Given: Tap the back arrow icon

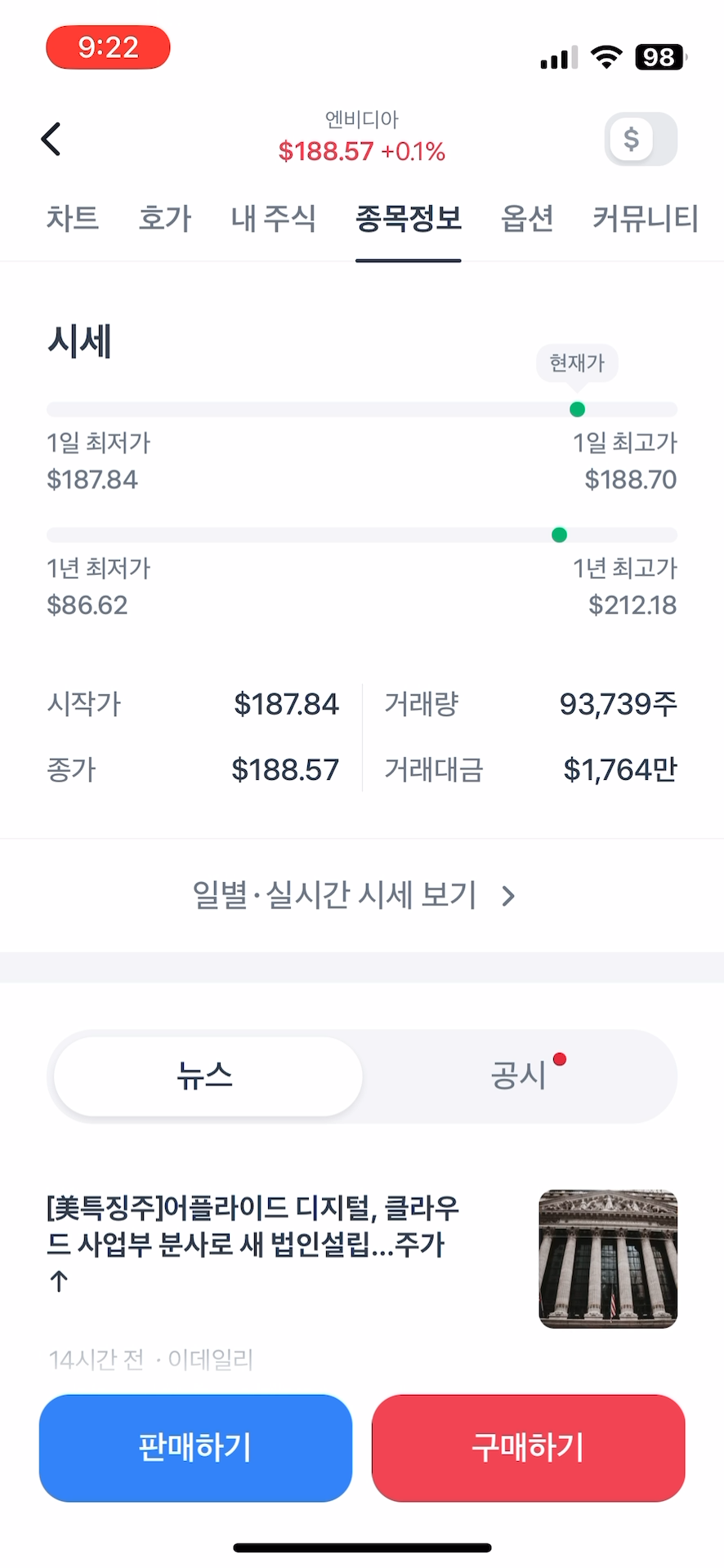Looking at the screenshot, I should coord(51,139).
